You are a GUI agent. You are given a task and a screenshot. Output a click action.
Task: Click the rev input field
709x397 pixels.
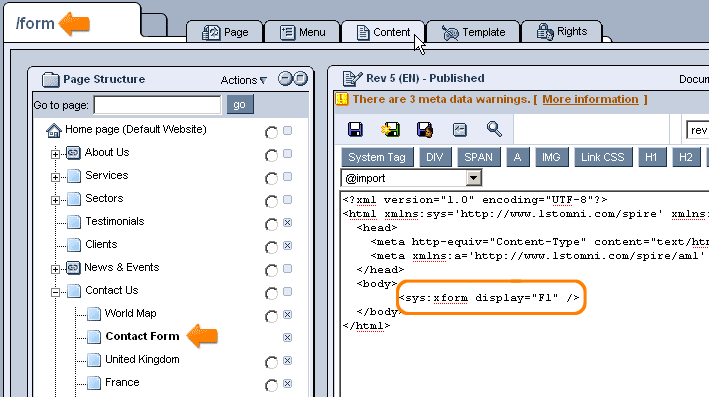tap(698, 130)
